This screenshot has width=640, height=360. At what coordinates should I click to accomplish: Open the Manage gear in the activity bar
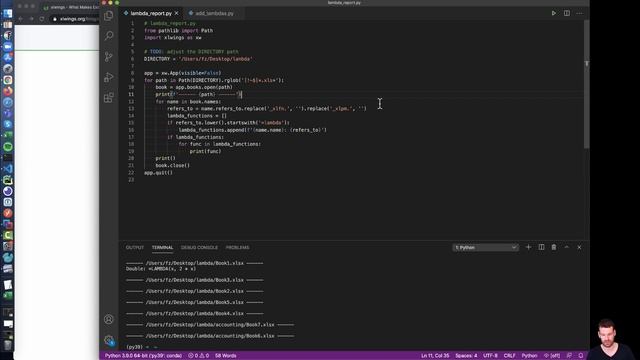[x=109, y=340]
